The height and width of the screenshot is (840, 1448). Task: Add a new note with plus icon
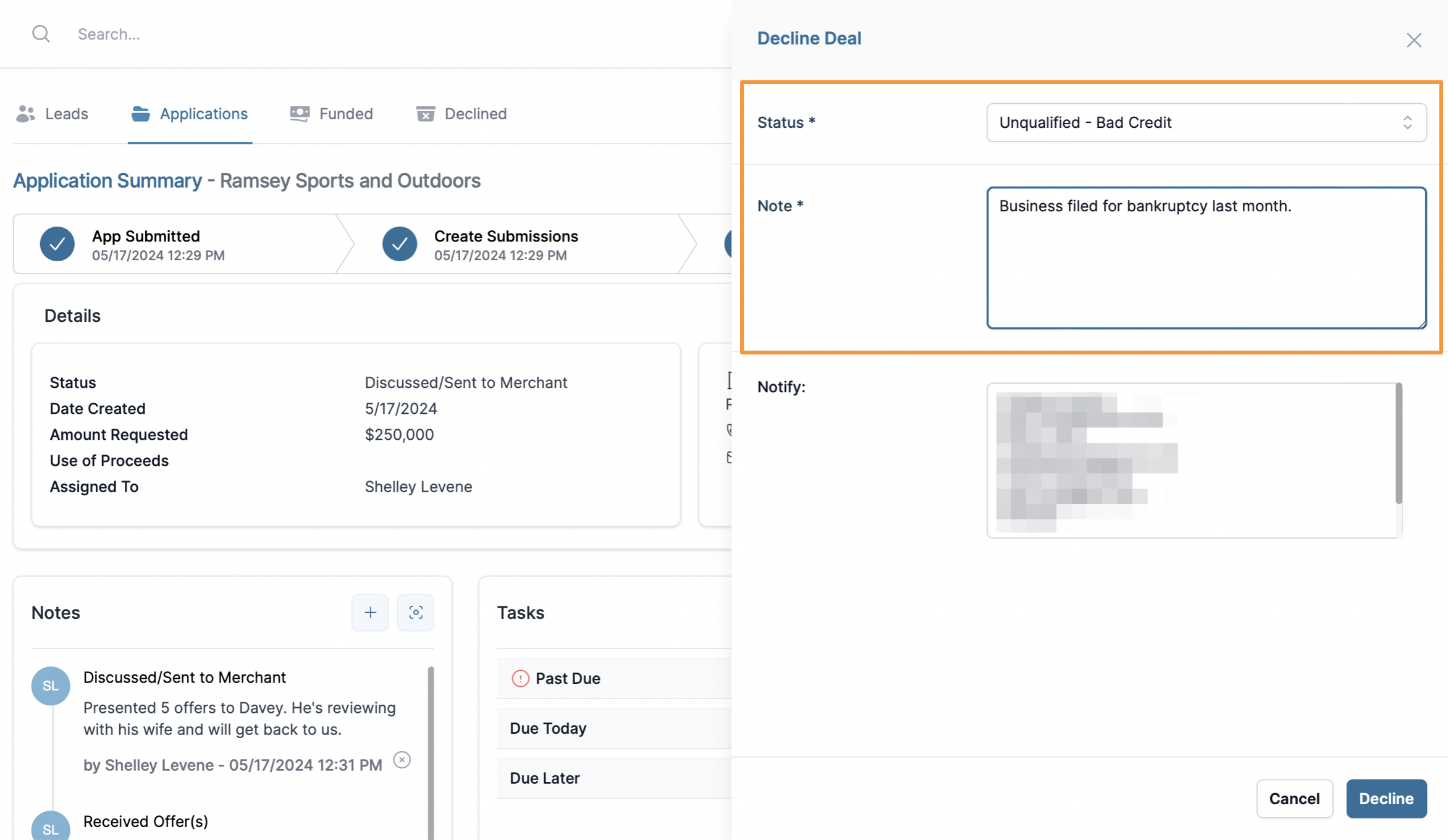pyautogui.click(x=370, y=612)
